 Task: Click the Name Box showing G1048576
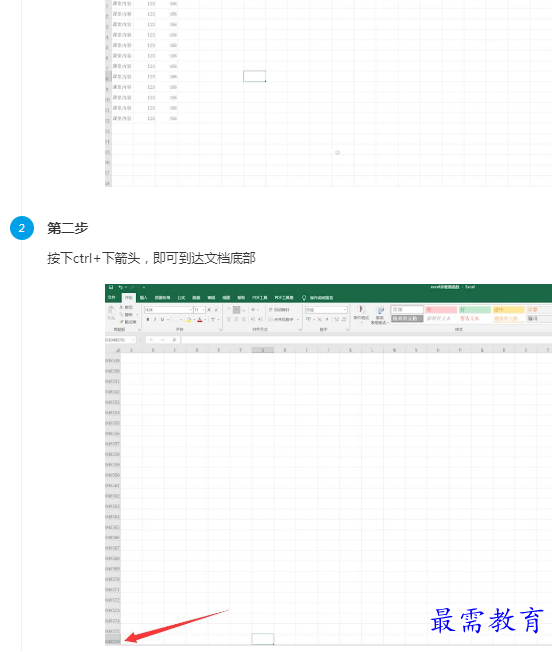tap(120, 340)
